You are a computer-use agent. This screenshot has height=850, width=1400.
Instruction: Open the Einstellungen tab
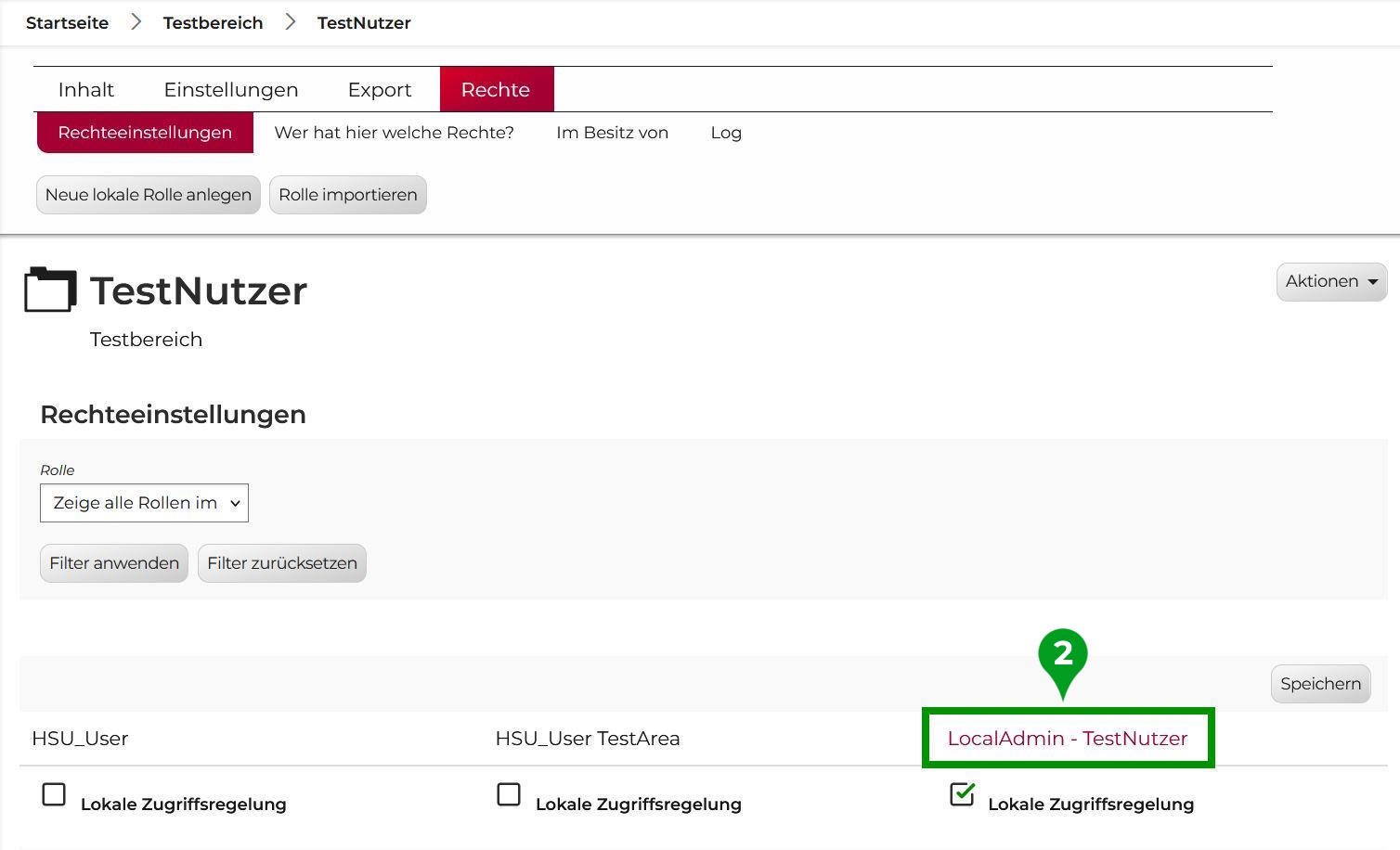(230, 90)
